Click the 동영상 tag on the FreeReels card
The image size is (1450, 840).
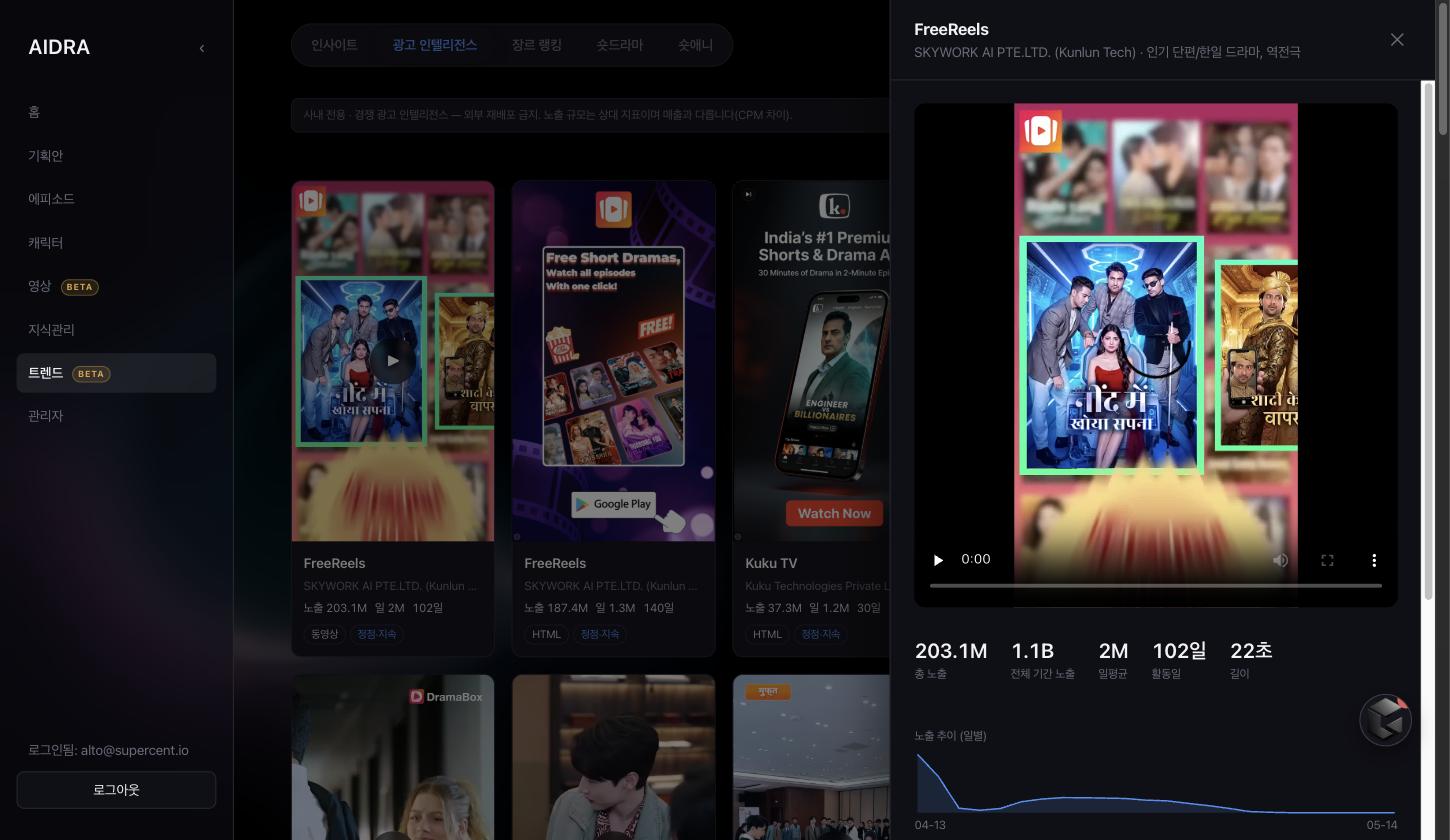point(325,634)
